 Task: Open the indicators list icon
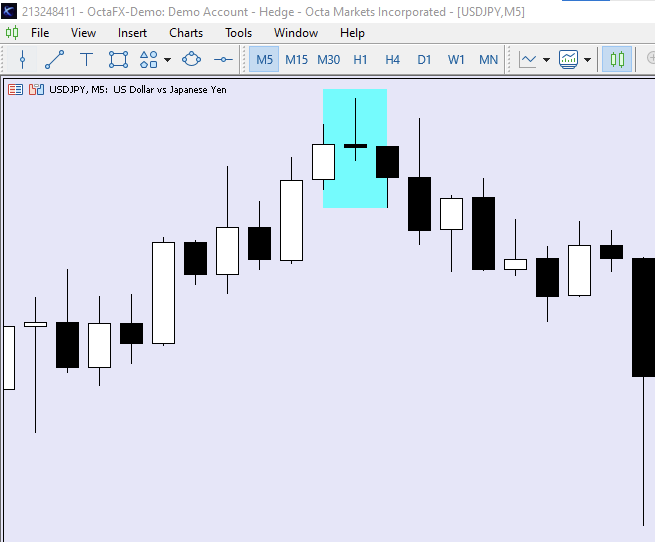point(569,60)
